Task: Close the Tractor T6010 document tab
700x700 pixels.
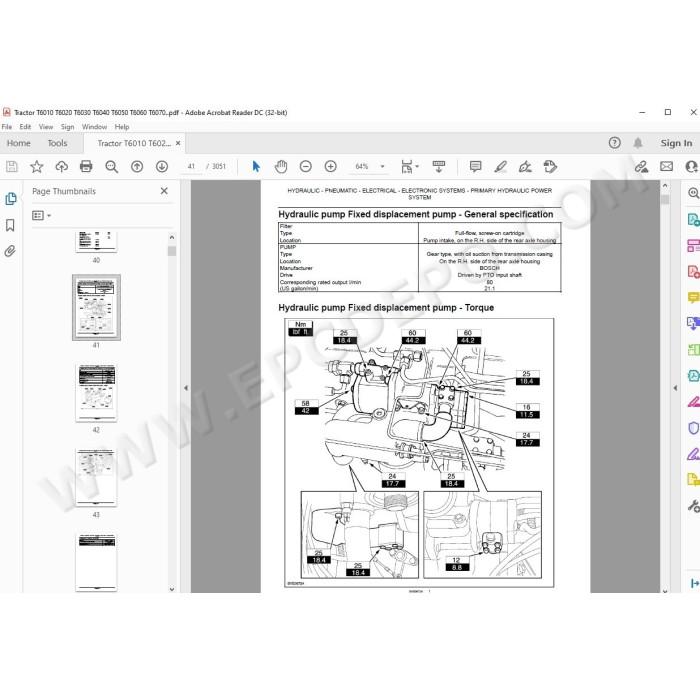Action: point(178,143)
